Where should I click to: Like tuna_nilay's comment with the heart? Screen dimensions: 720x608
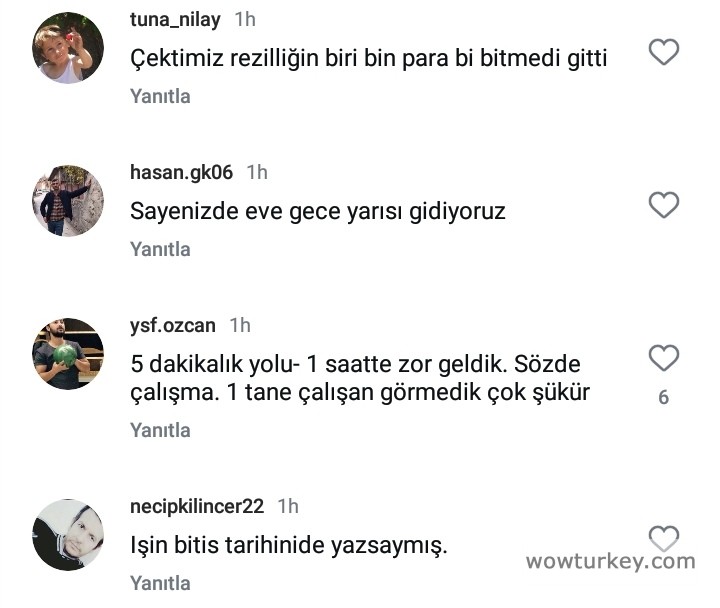[x=664, y=52]
